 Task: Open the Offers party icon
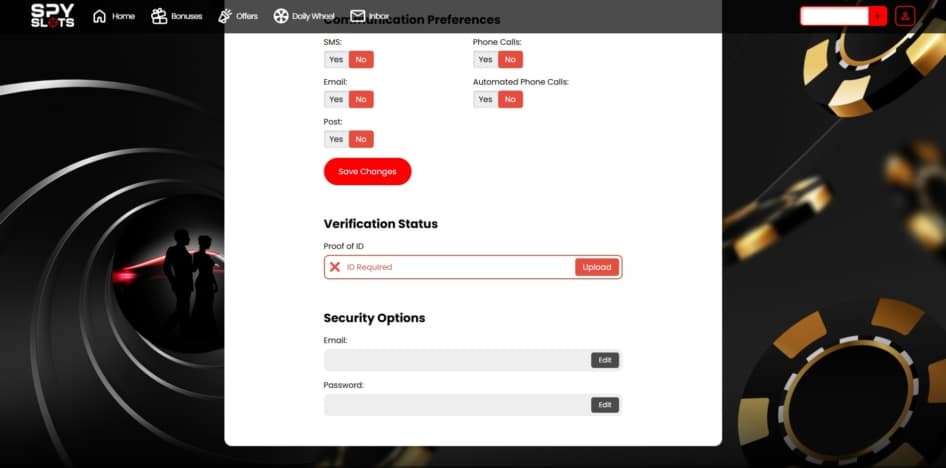225,16
